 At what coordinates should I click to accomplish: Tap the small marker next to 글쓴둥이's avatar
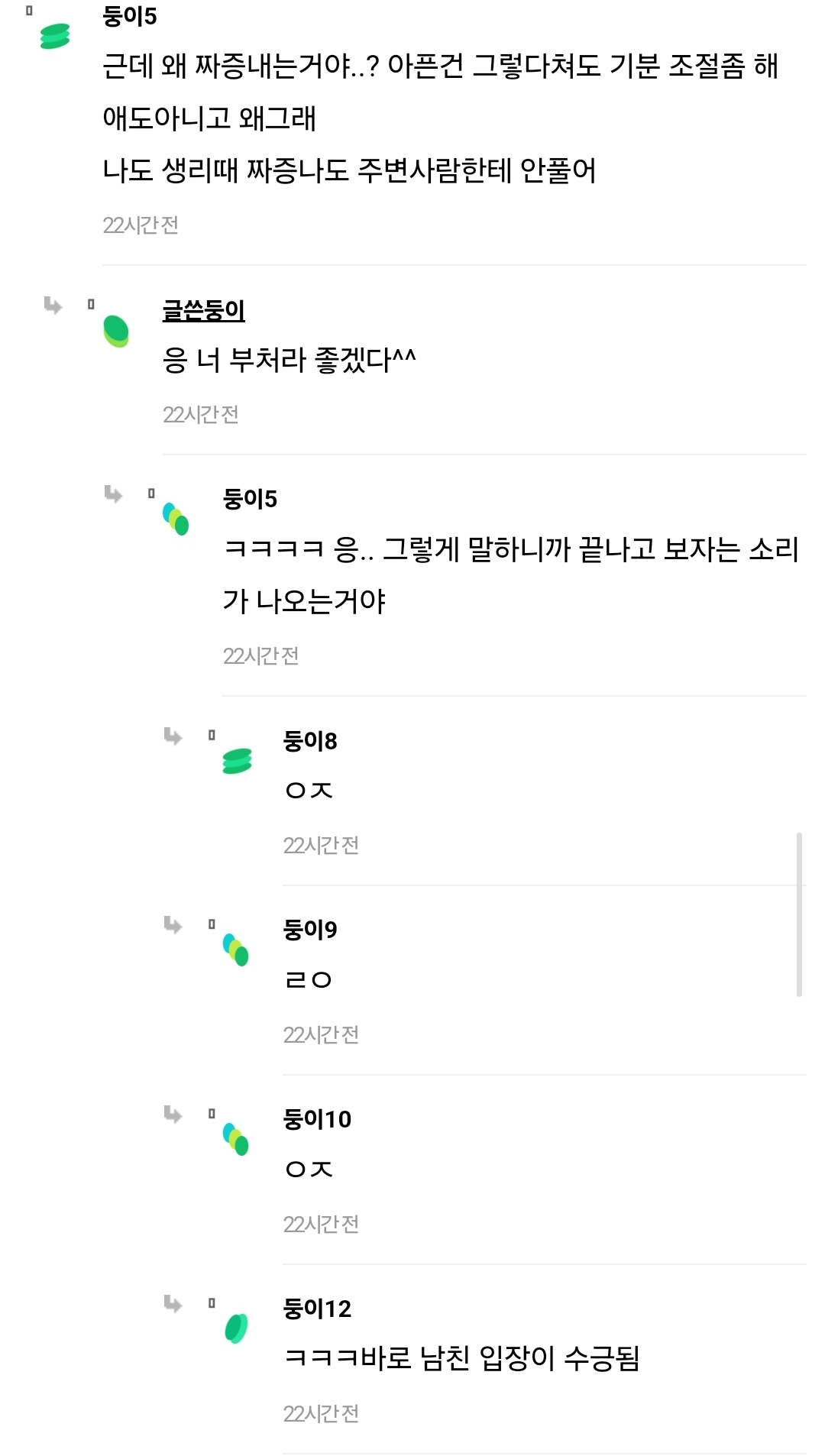pyautogui.click(x=91, y=304)
